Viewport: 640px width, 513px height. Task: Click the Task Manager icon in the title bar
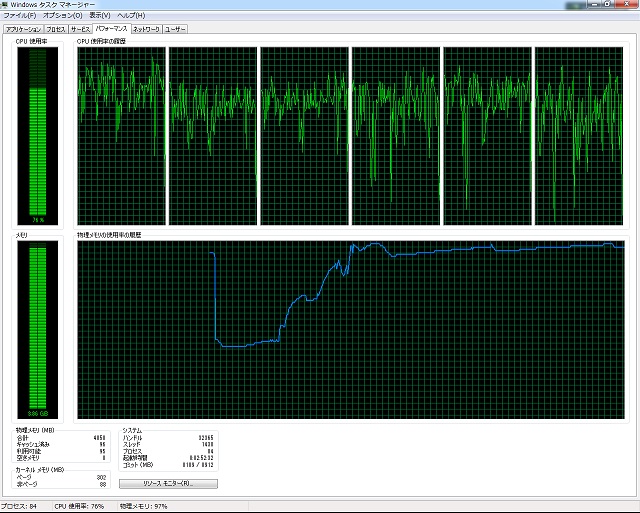pyautogui.click(x=4, y=4)
